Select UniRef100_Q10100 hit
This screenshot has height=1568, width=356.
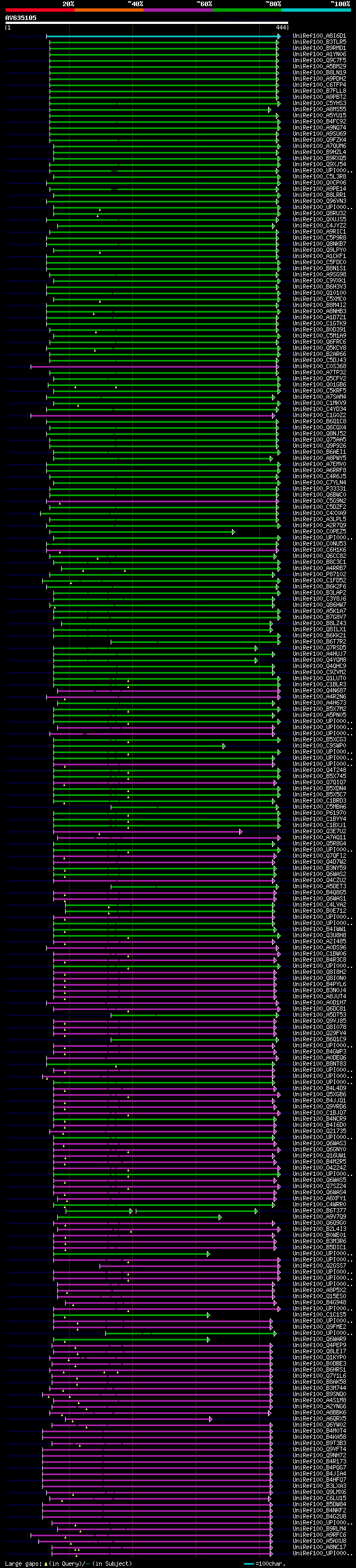point(319,293)
